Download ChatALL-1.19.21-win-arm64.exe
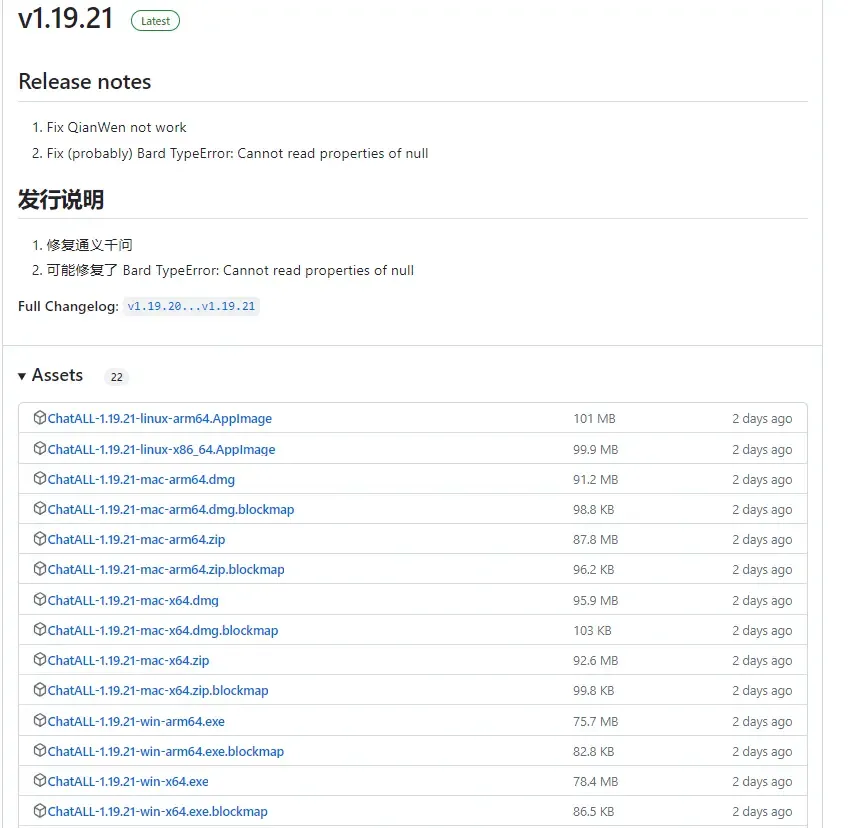This screenshot has width=848, height=828. (x=136, y=721)
